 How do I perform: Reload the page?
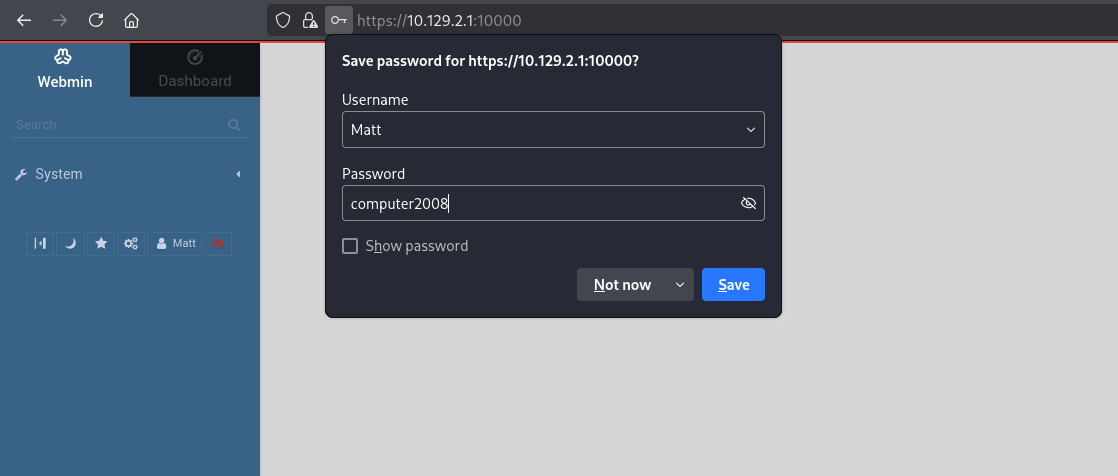point(96,20)
